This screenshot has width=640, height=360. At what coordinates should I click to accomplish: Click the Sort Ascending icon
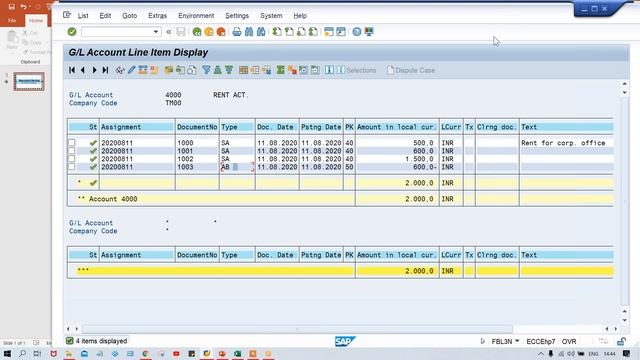[218, 70]
